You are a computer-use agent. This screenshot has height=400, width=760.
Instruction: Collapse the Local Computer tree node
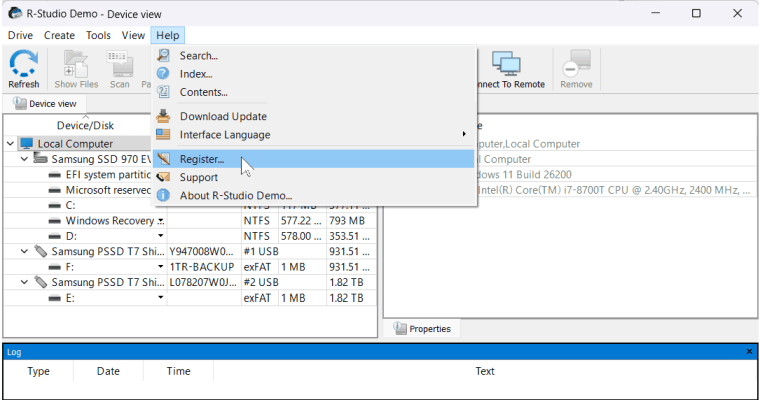[10, 144]
